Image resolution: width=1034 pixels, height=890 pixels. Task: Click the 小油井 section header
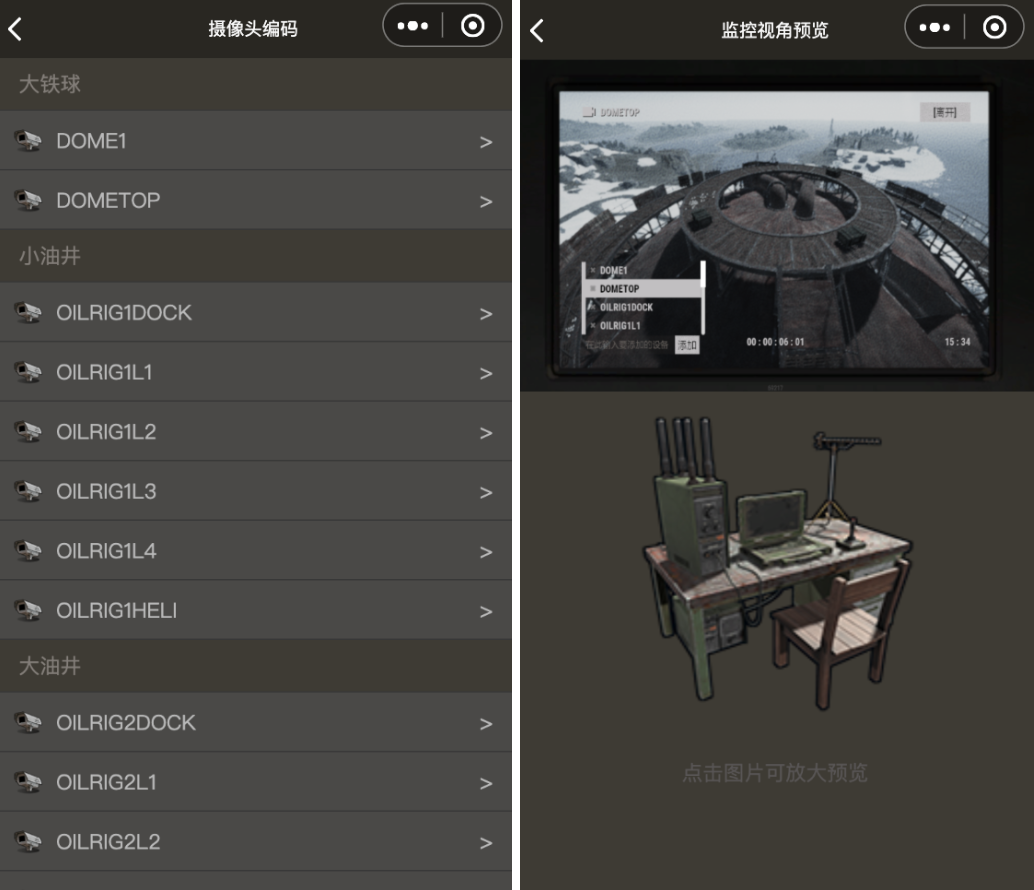click(x=256, y=256)
